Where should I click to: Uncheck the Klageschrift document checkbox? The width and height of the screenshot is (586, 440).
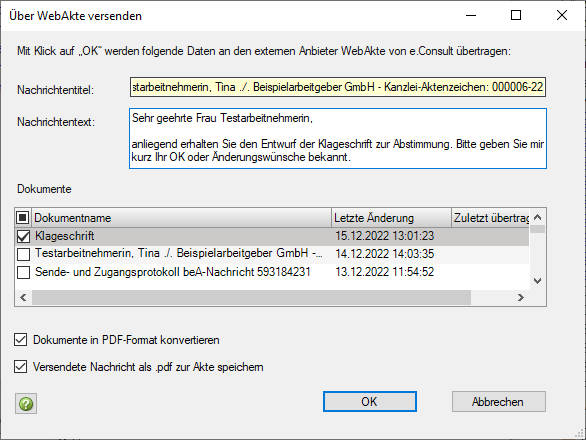[x=24, y=236]
